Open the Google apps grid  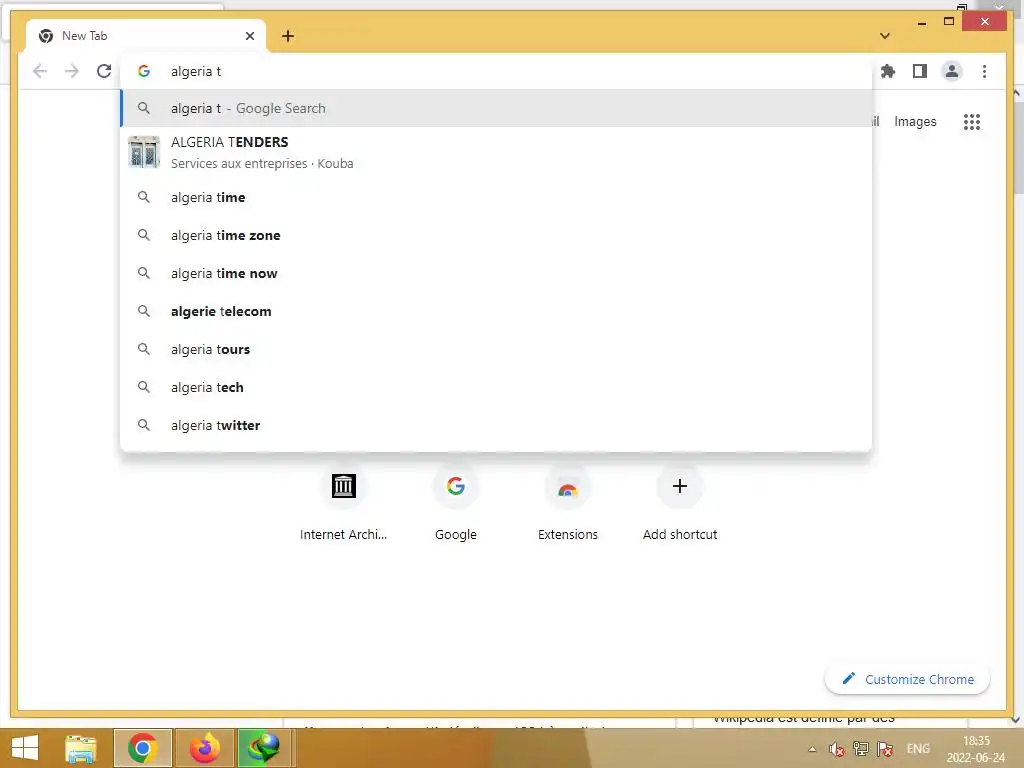[972, 121]
